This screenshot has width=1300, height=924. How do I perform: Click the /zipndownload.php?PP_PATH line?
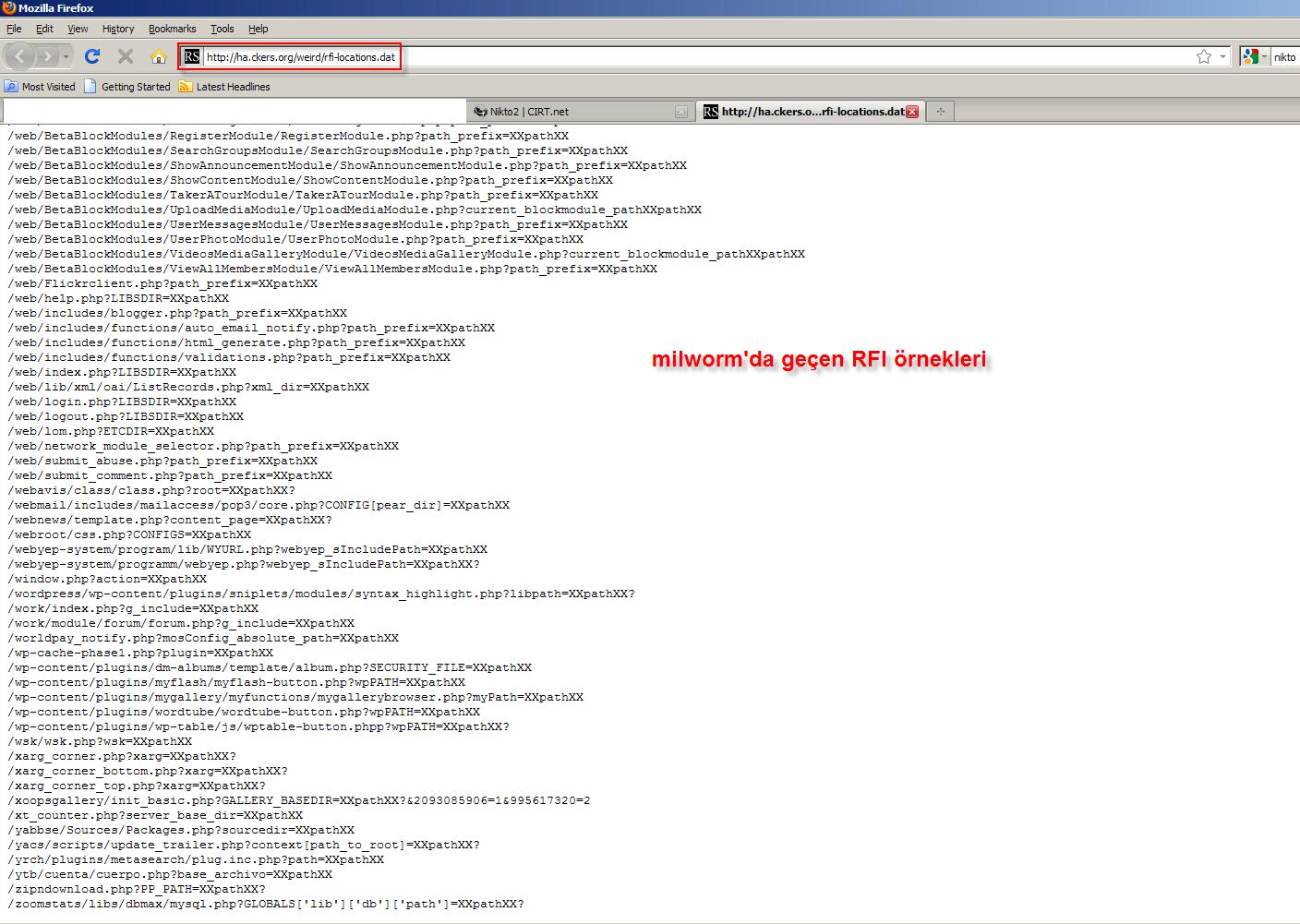pos(137,889)
